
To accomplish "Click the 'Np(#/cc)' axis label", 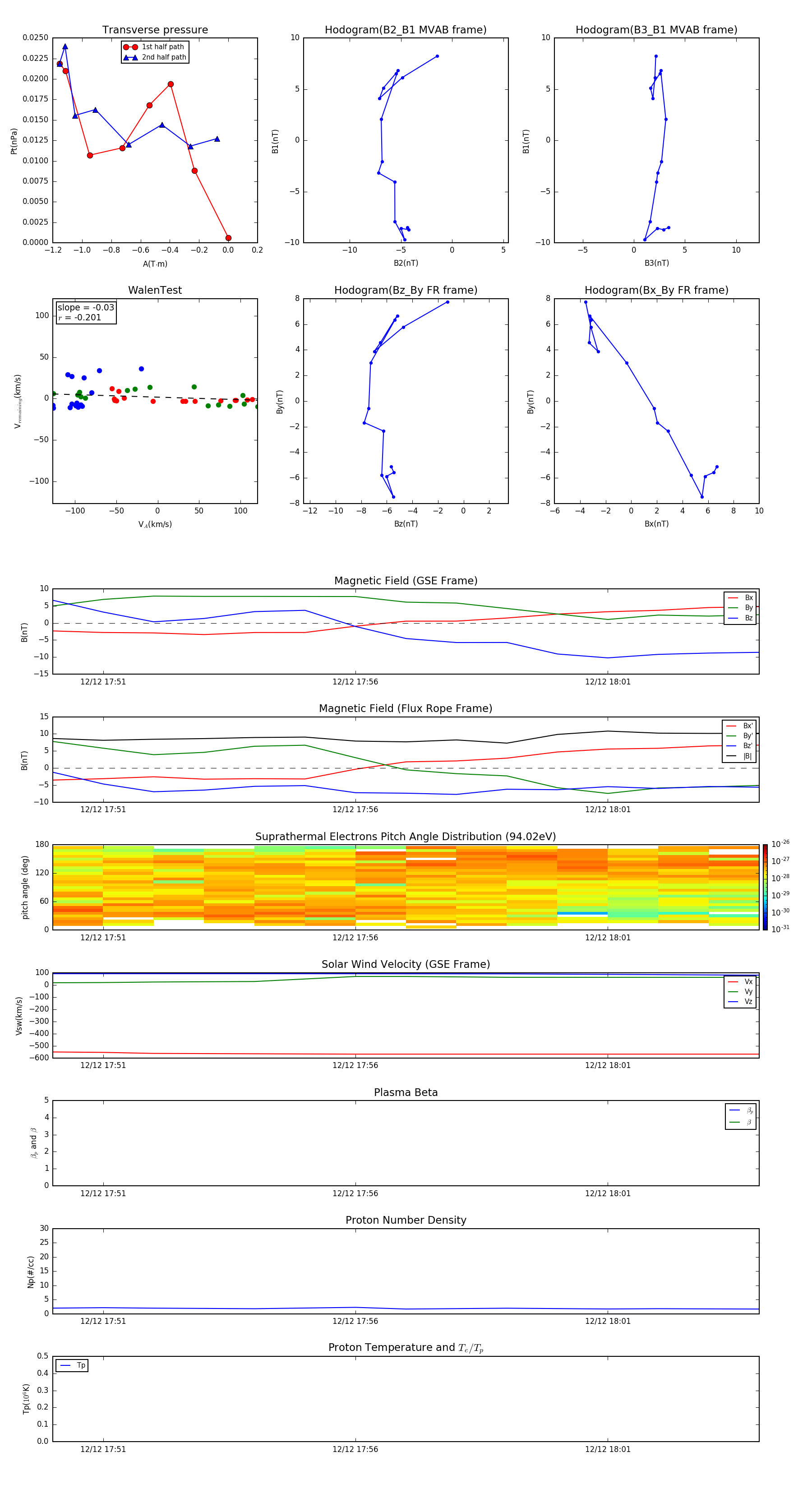I will pyautogui.click(x=31, y=1271).
